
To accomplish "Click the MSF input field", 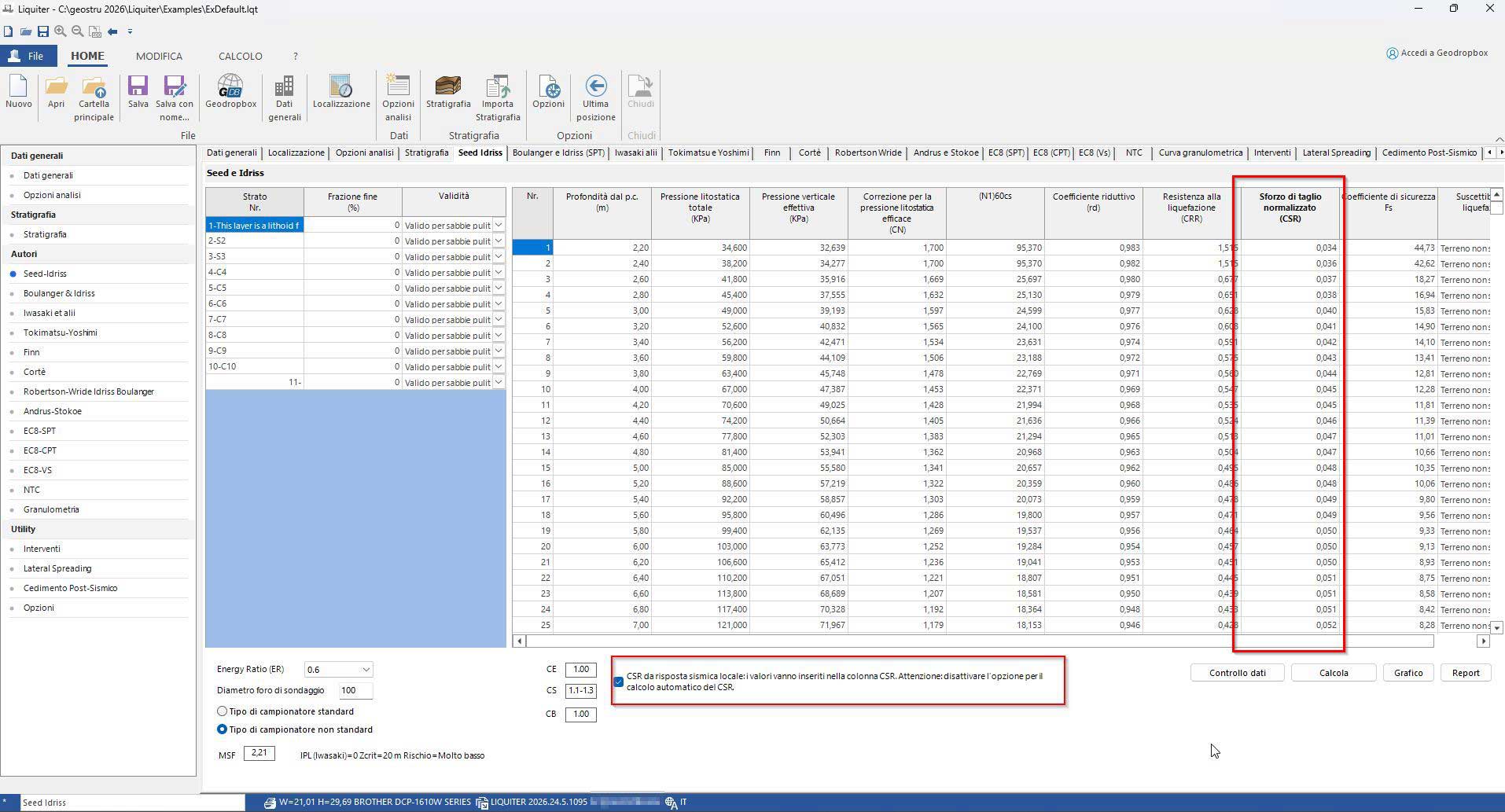I will pos(259,753).
